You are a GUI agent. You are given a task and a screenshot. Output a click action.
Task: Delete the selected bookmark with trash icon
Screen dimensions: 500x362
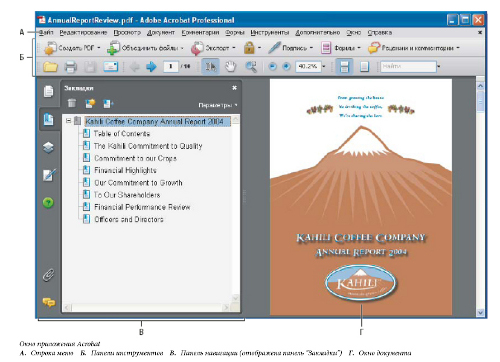tap(72, 104)
